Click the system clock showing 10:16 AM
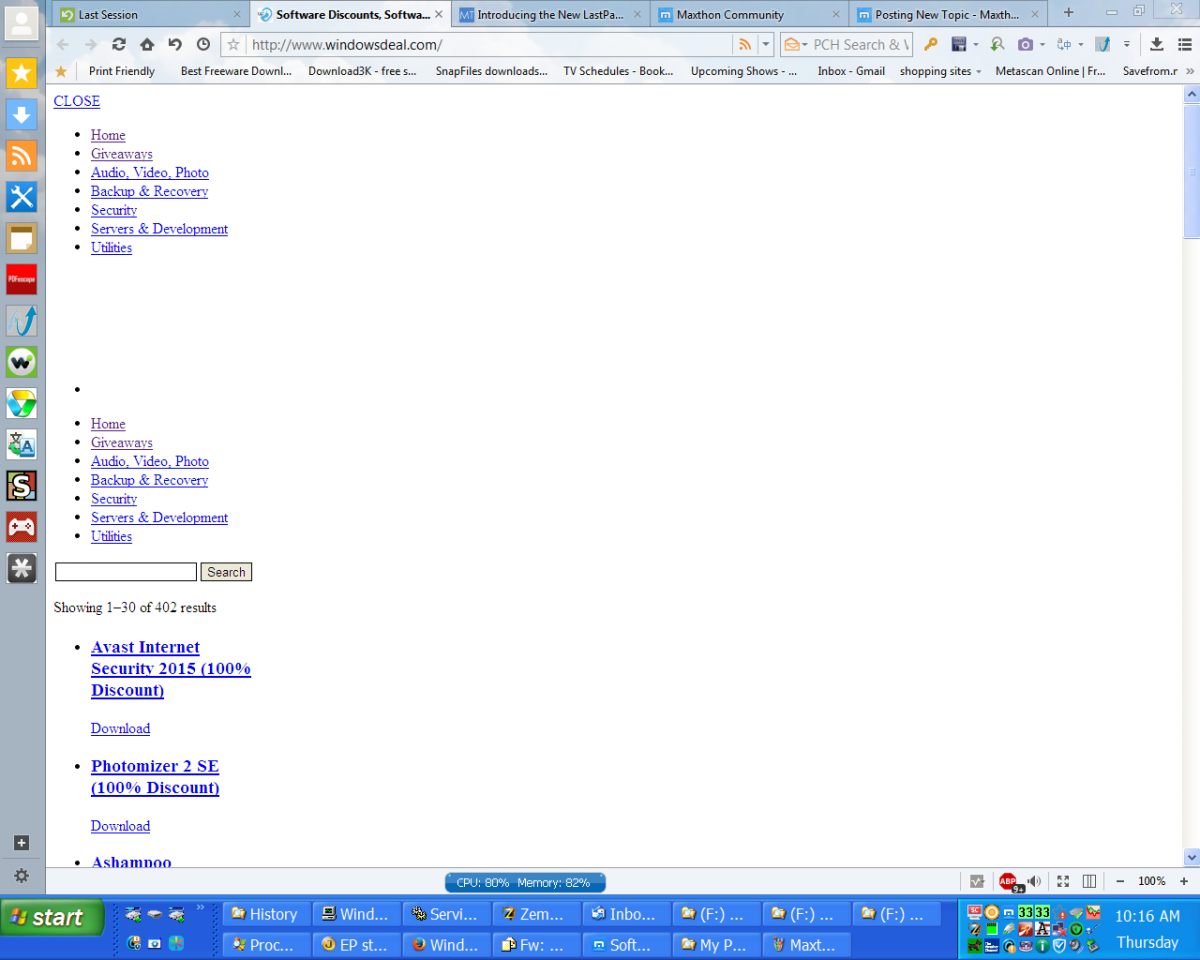Image resolution: width=1200 pixels, height=960 pixels. pyautogui.click(x=1147, y=915)
